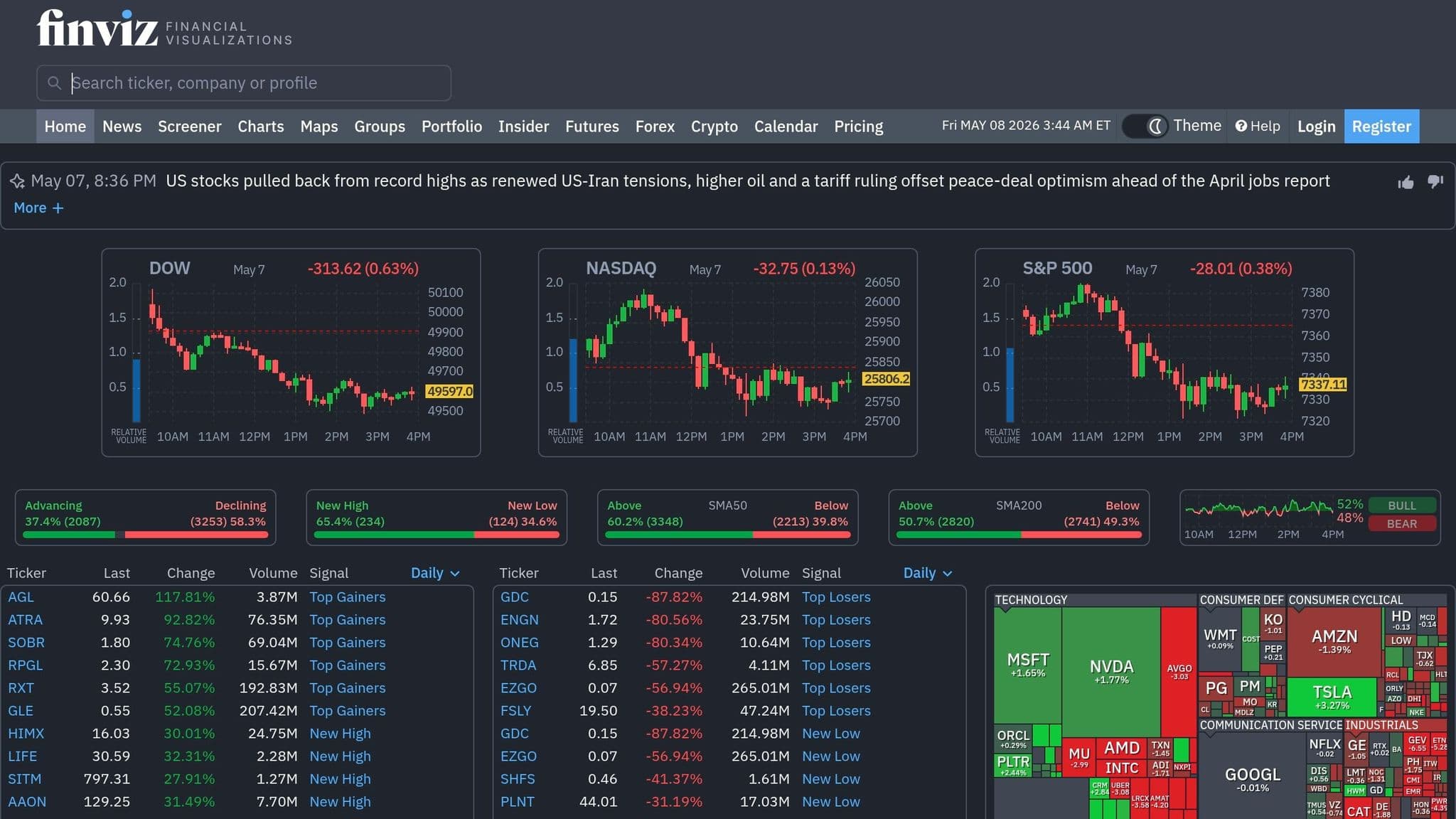1456x819 pixels.
Task: Go to the Home tab
Action: pyautogui.click(x=65, y=127)
